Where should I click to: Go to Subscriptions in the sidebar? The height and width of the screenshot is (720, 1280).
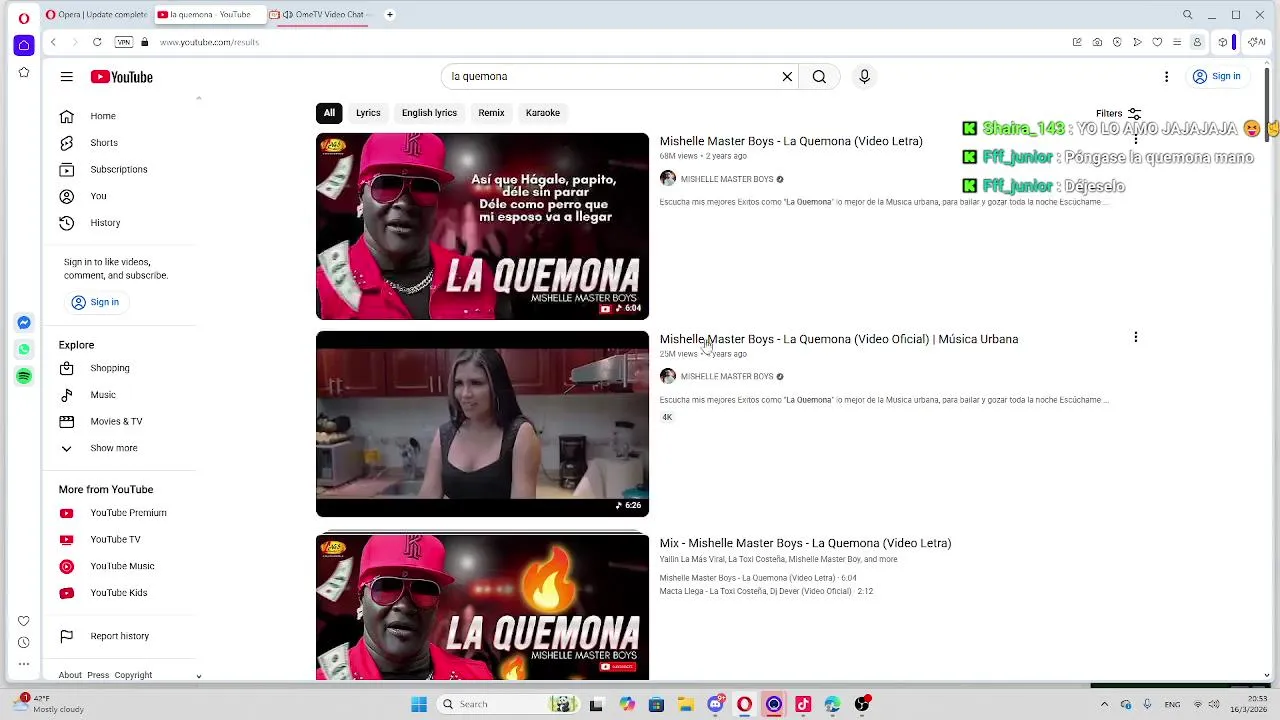pyautogui.click(x=120, y=169)
